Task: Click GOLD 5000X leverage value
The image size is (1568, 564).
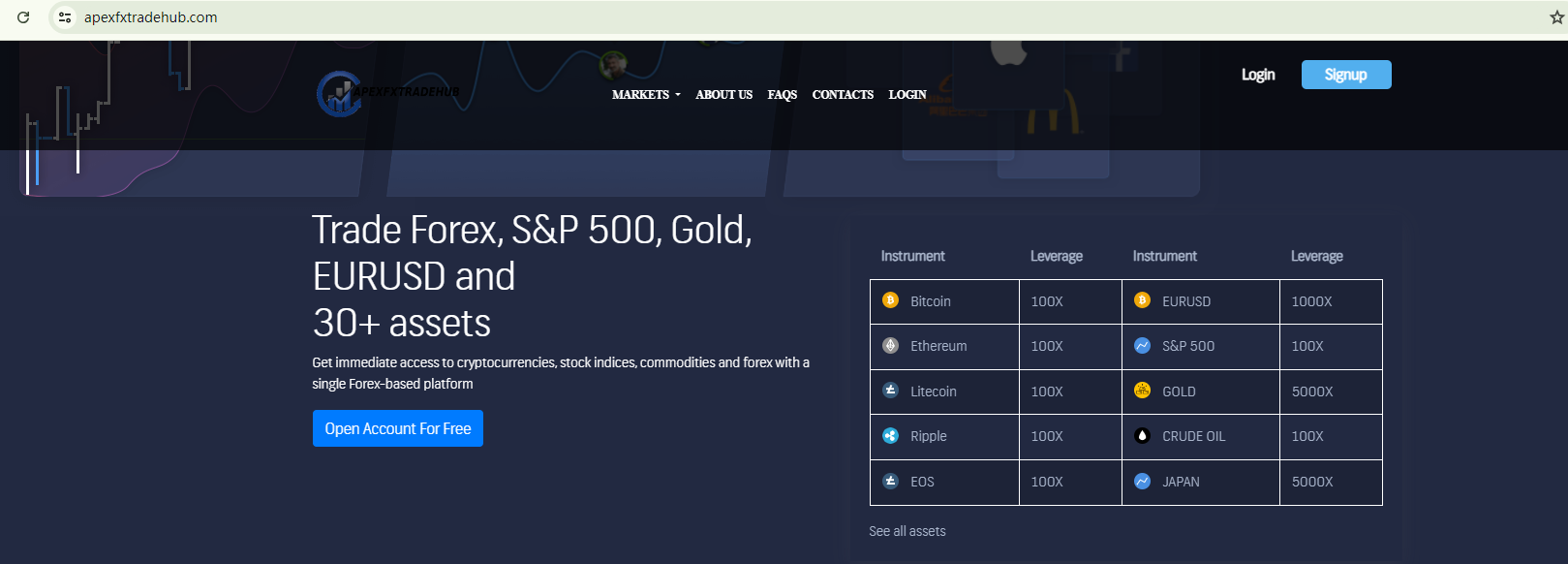Action: [x=1312, y=392]
